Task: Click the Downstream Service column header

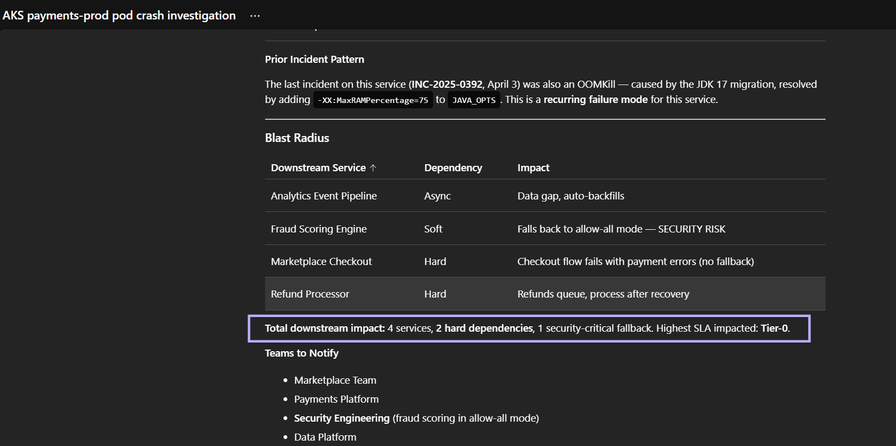Action: tap(318, 168)
